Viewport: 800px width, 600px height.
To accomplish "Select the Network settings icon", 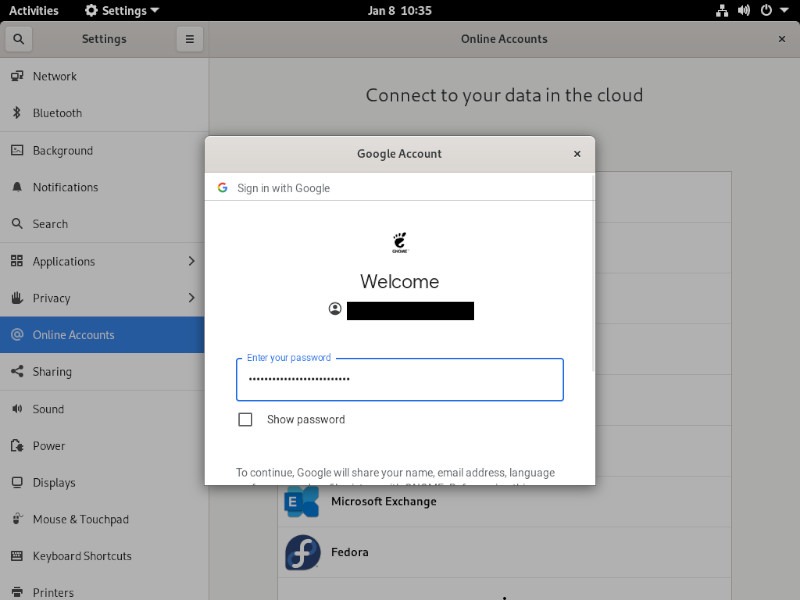I will [19, 76].
